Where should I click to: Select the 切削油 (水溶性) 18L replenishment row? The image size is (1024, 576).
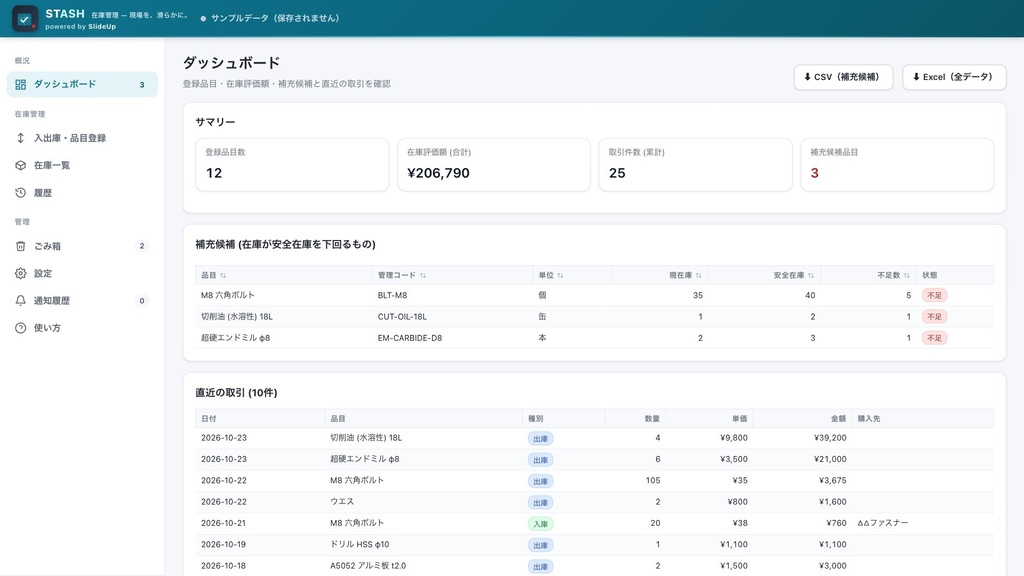pyautogui.click(x=594, y=317)
